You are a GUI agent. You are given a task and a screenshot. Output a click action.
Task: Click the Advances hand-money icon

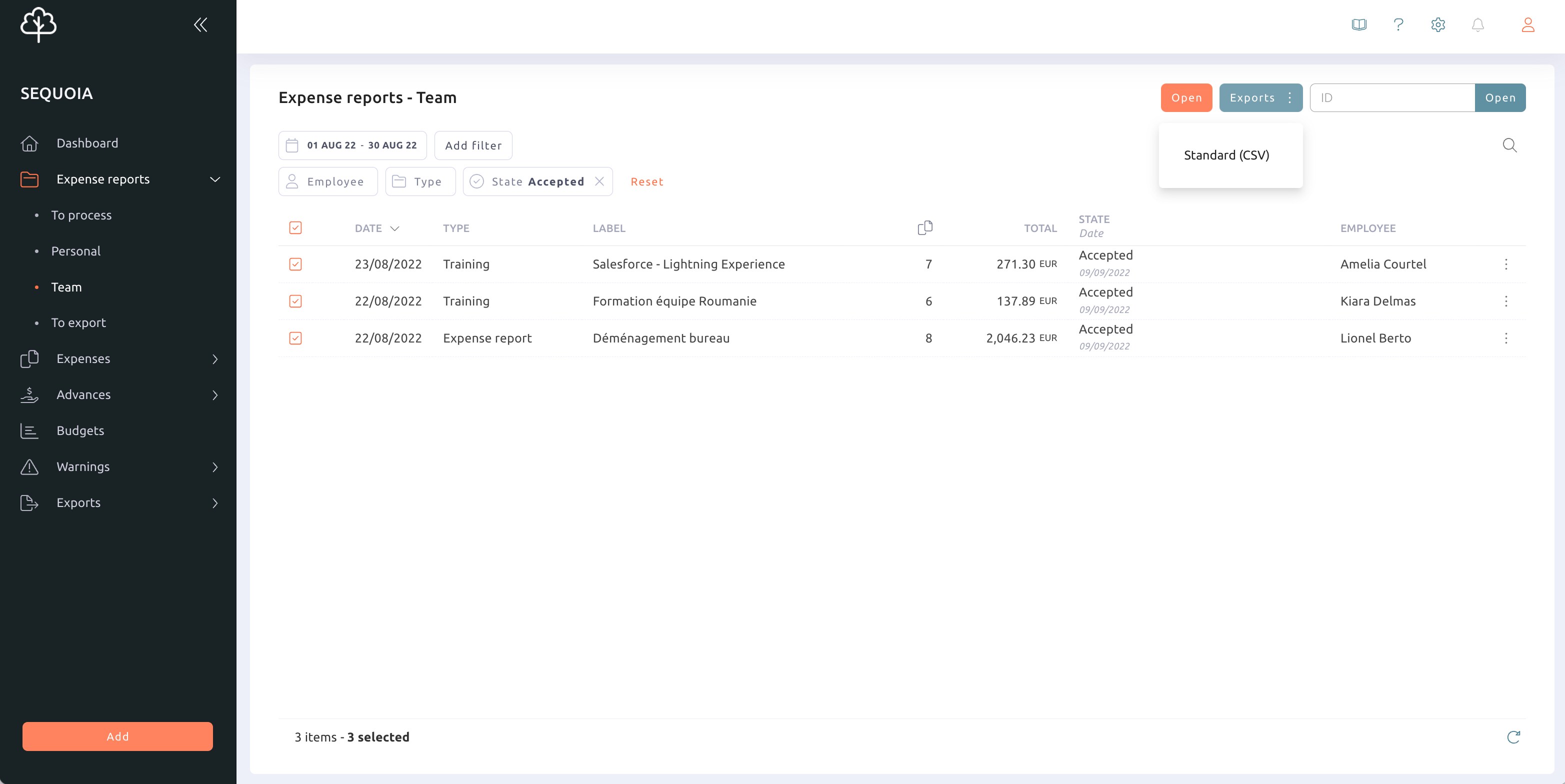click(x=29, y=395)
